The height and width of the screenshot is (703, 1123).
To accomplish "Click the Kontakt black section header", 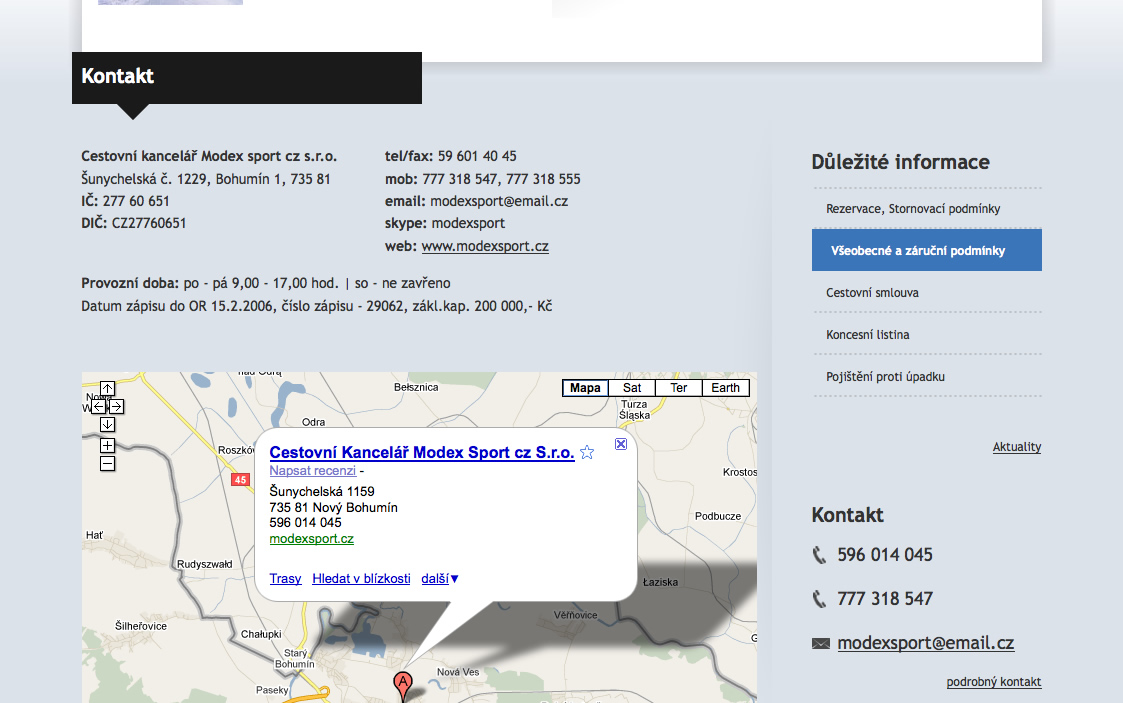I will coord(247,77).
